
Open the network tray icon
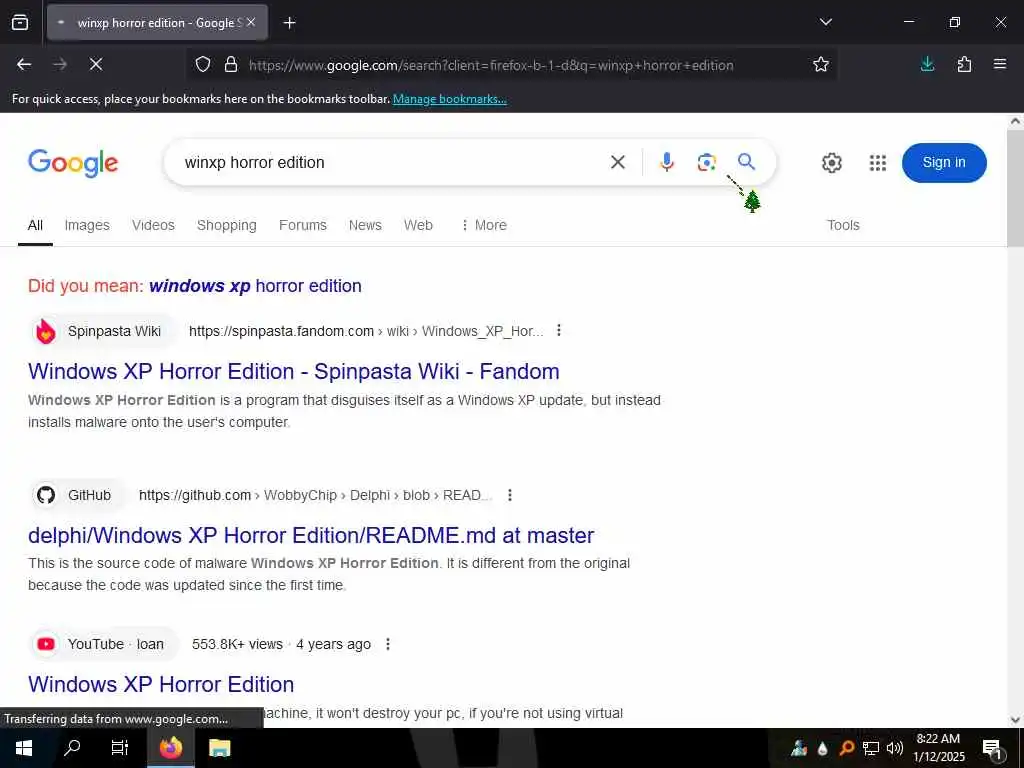[871, 748]
